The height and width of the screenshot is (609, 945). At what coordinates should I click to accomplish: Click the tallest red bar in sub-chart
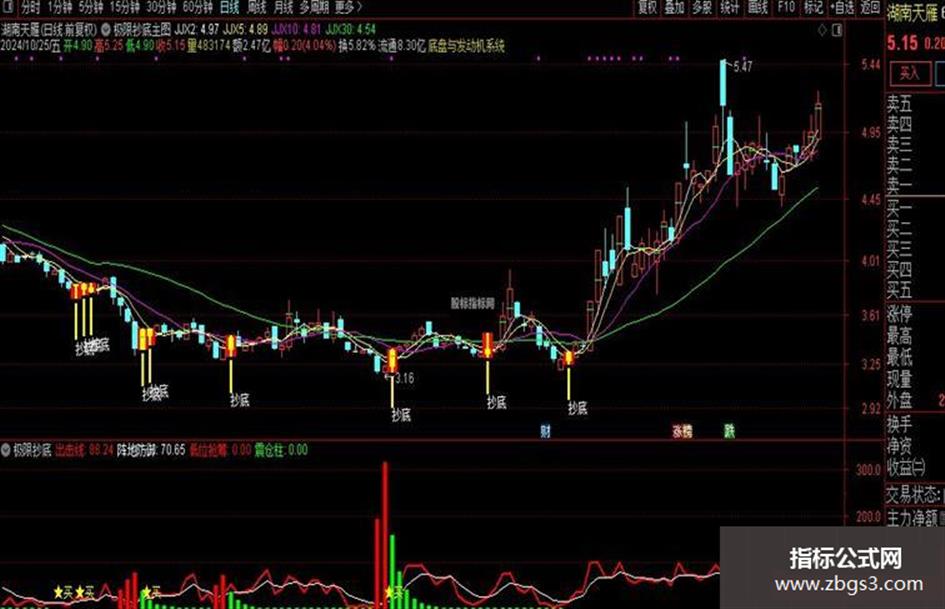point(385,534)
